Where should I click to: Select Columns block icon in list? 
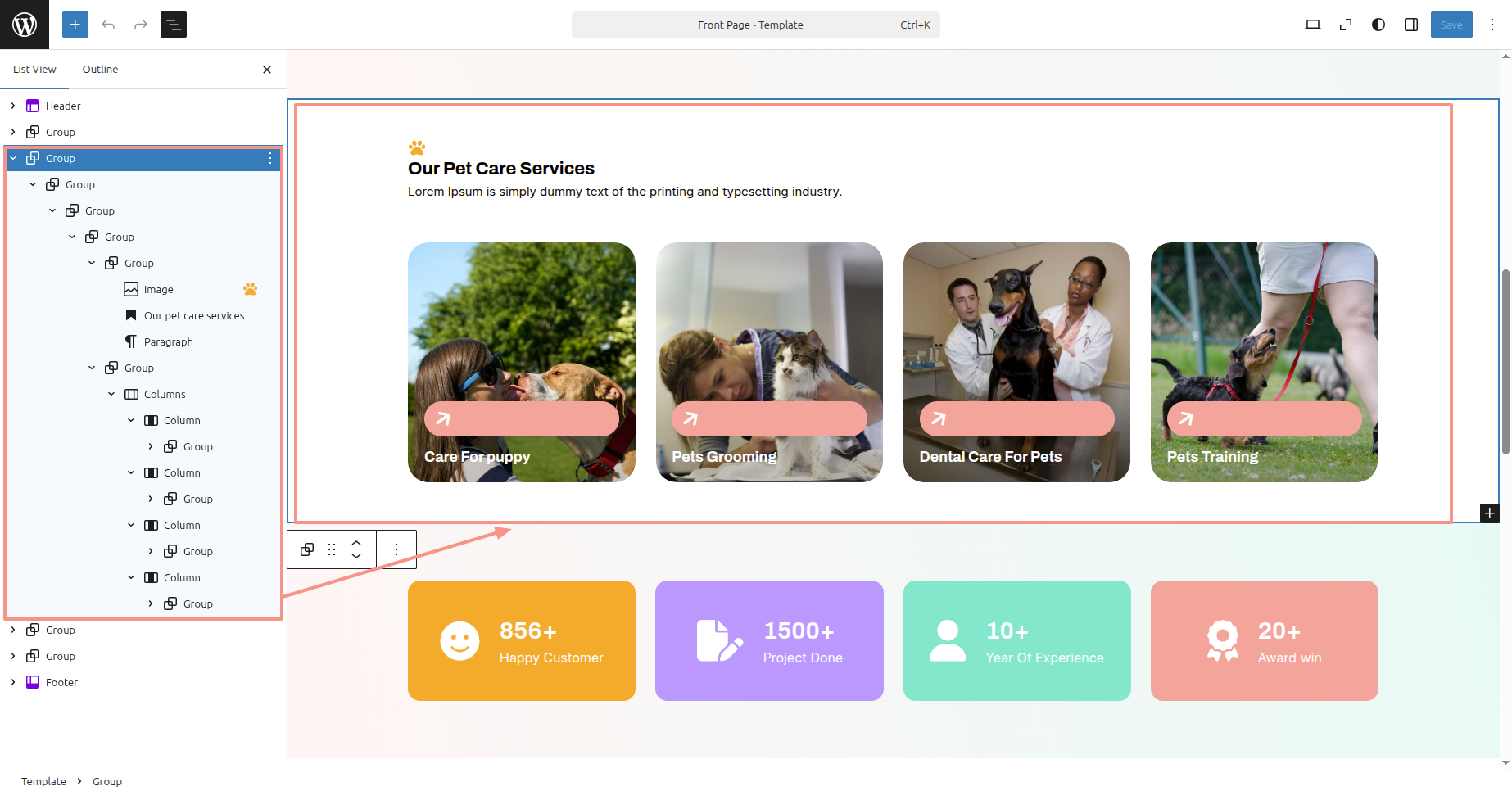point(131,394)
